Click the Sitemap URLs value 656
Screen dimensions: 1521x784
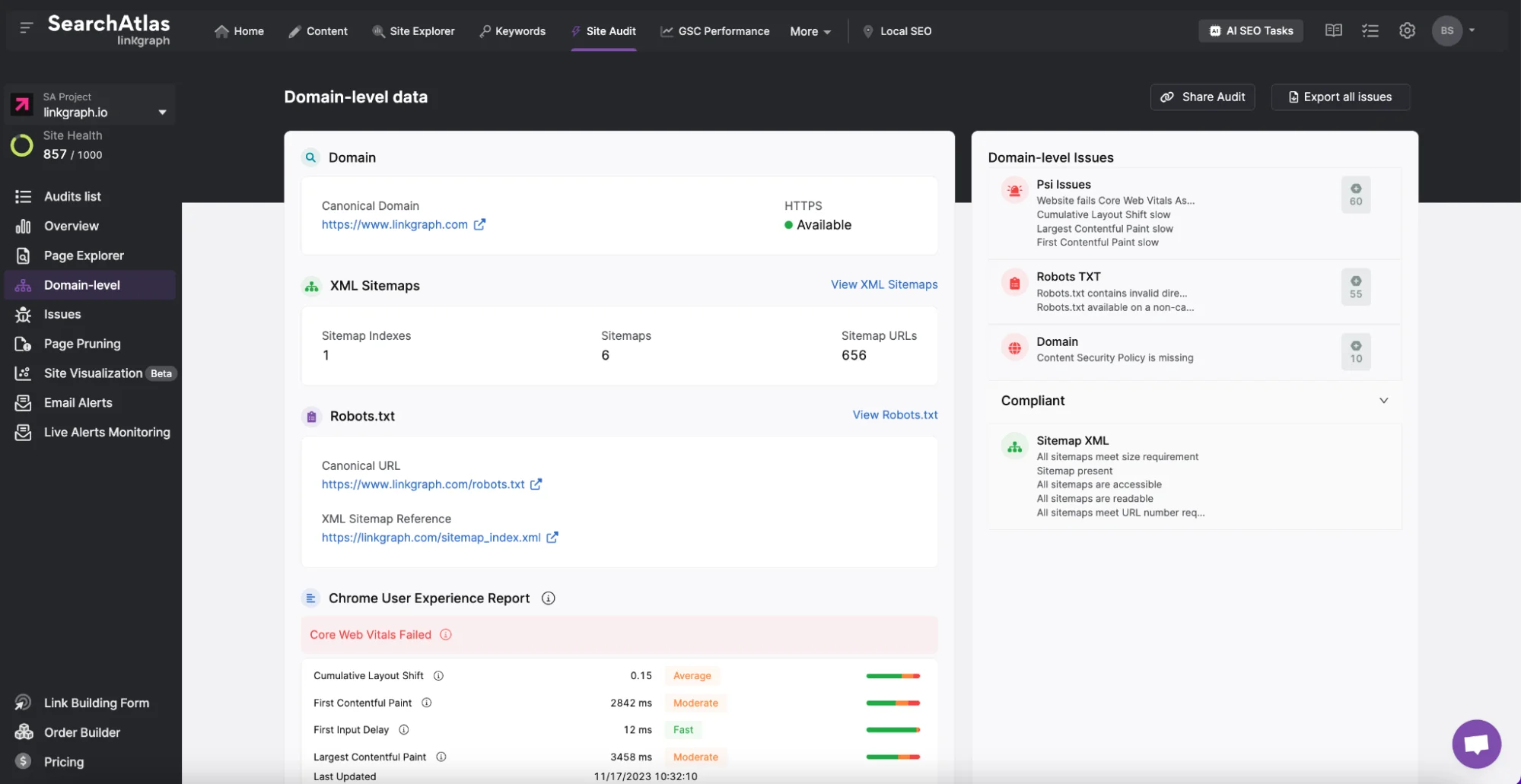pos(854,355)
